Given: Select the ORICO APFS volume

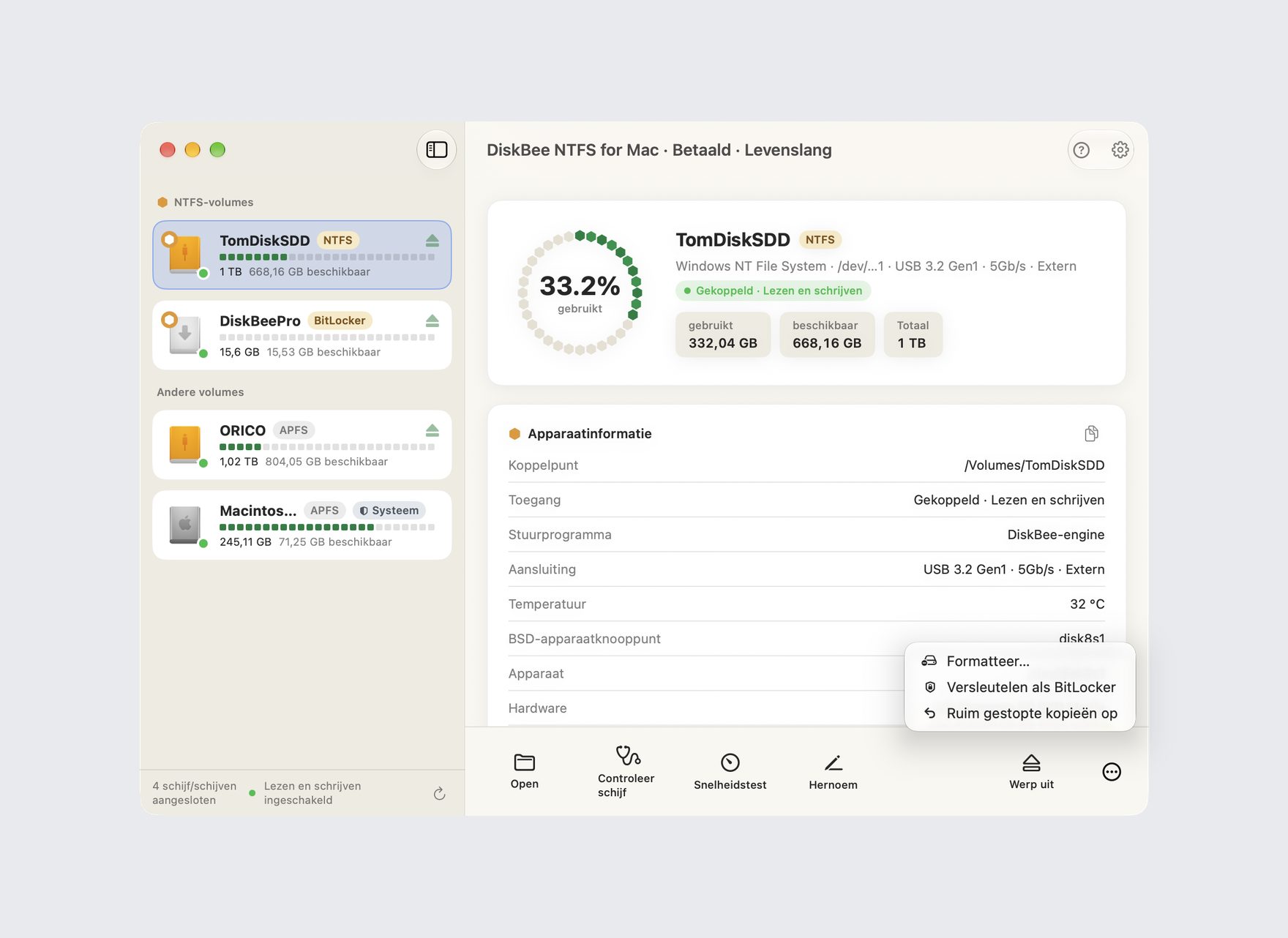Looking at the screenshot, I should 302,445.
